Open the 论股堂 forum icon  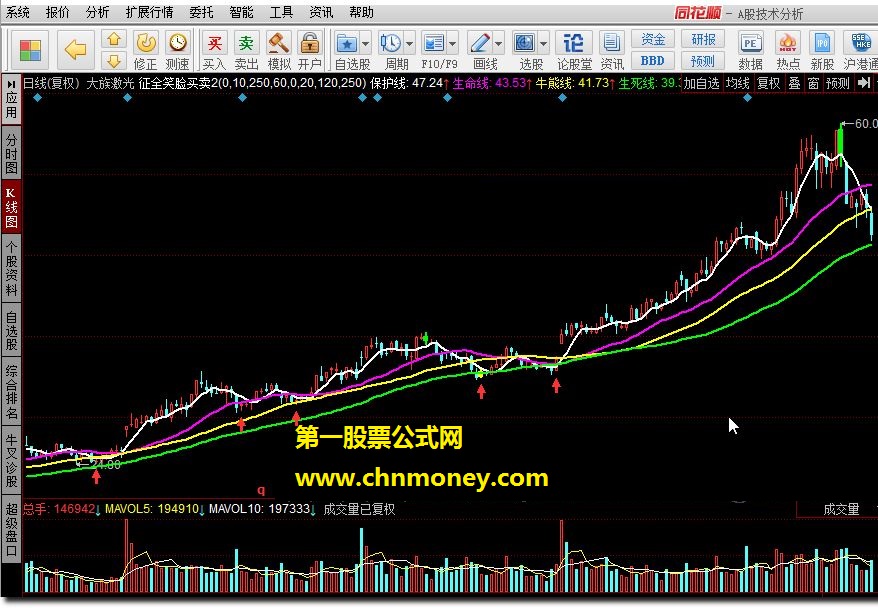tap(574, 50)
